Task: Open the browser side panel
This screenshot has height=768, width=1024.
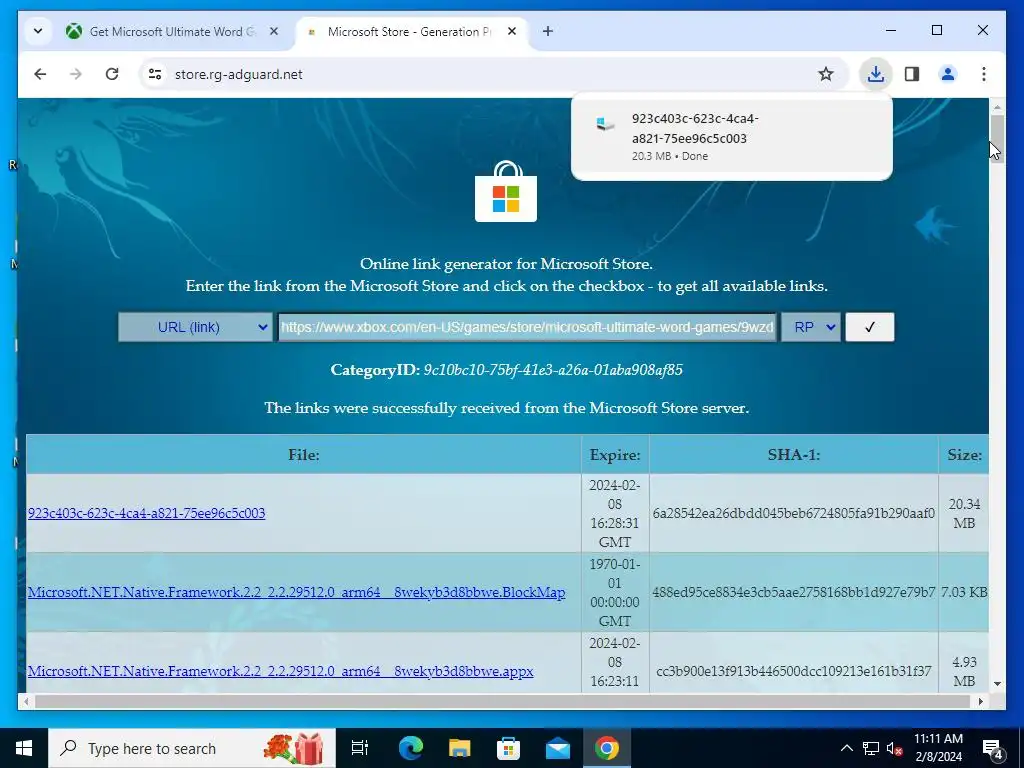Action: pos(912,74)
